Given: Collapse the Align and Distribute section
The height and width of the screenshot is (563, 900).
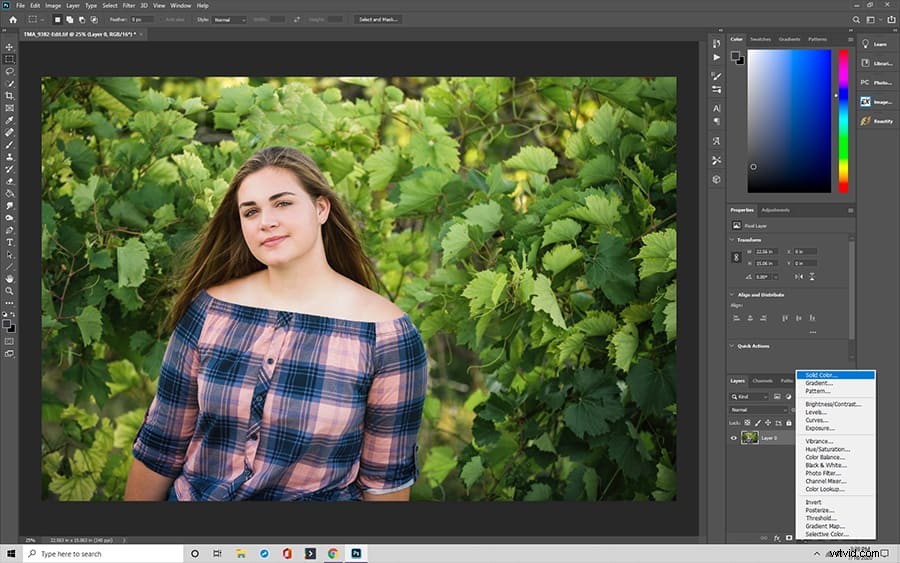Looking at the screenshot, I should (732, 294).
